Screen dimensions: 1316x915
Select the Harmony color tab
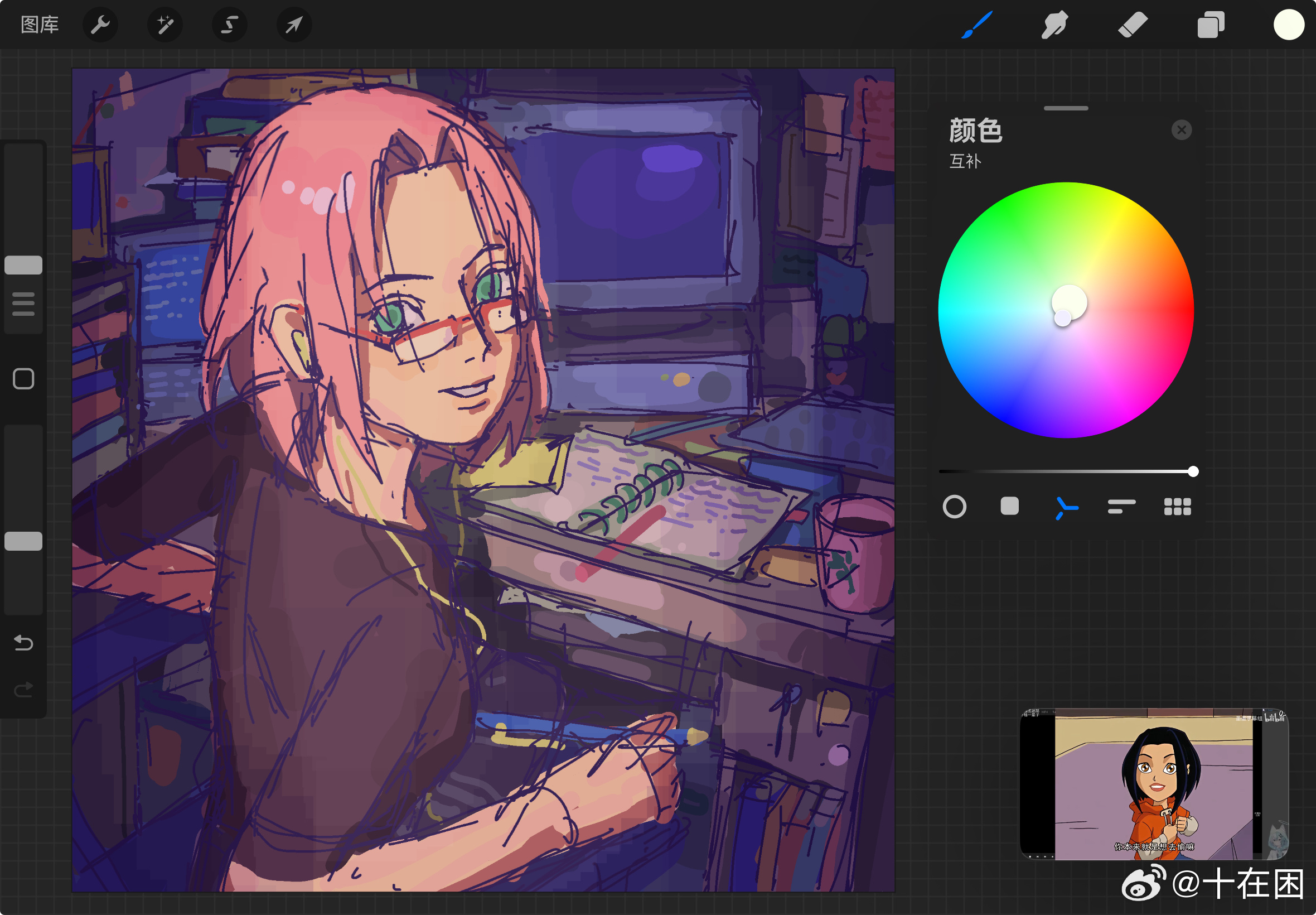pos(1066,507)
